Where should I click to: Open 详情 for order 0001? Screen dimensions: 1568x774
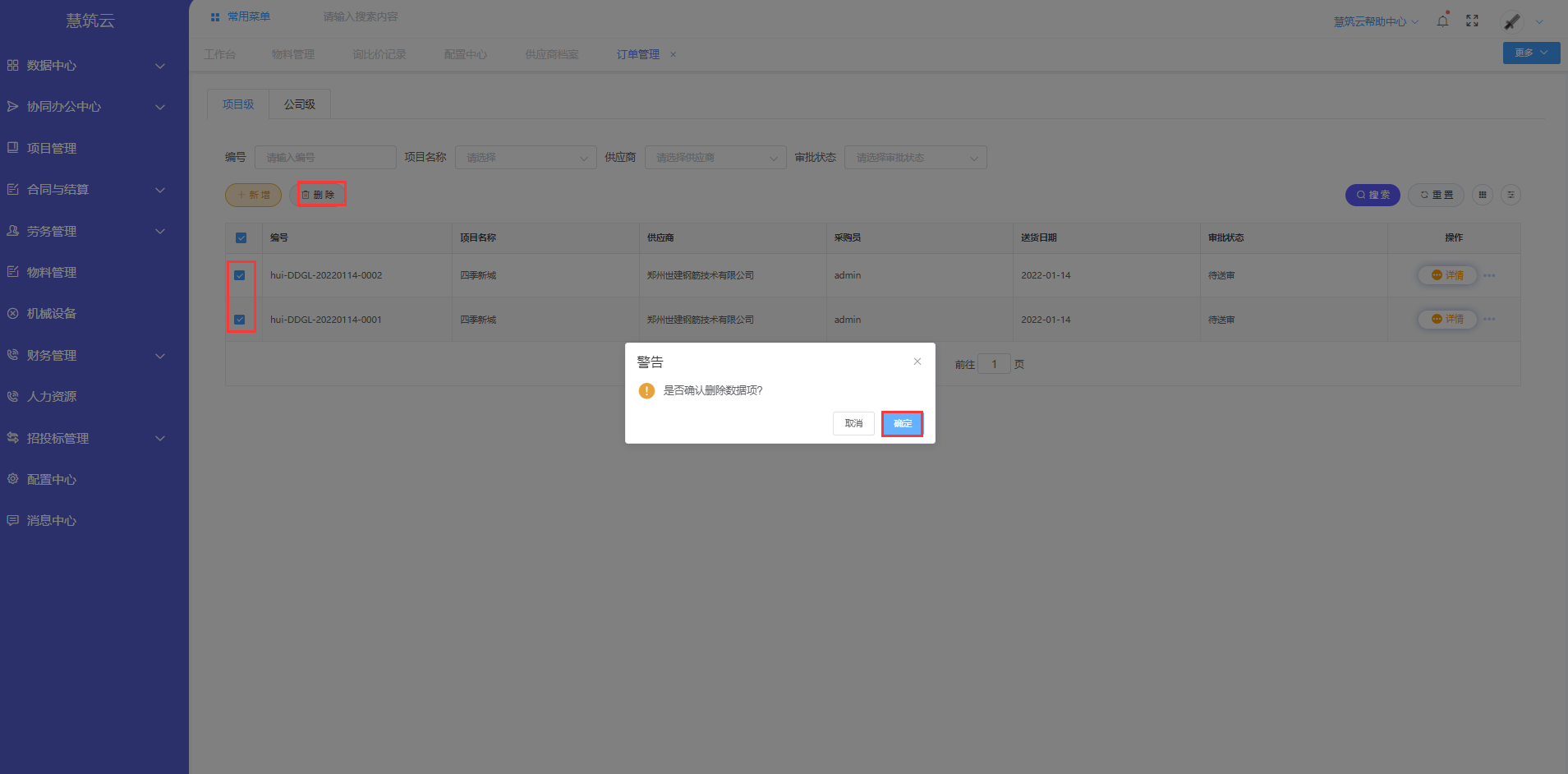pyautogui.click(x=1447, y=319)
